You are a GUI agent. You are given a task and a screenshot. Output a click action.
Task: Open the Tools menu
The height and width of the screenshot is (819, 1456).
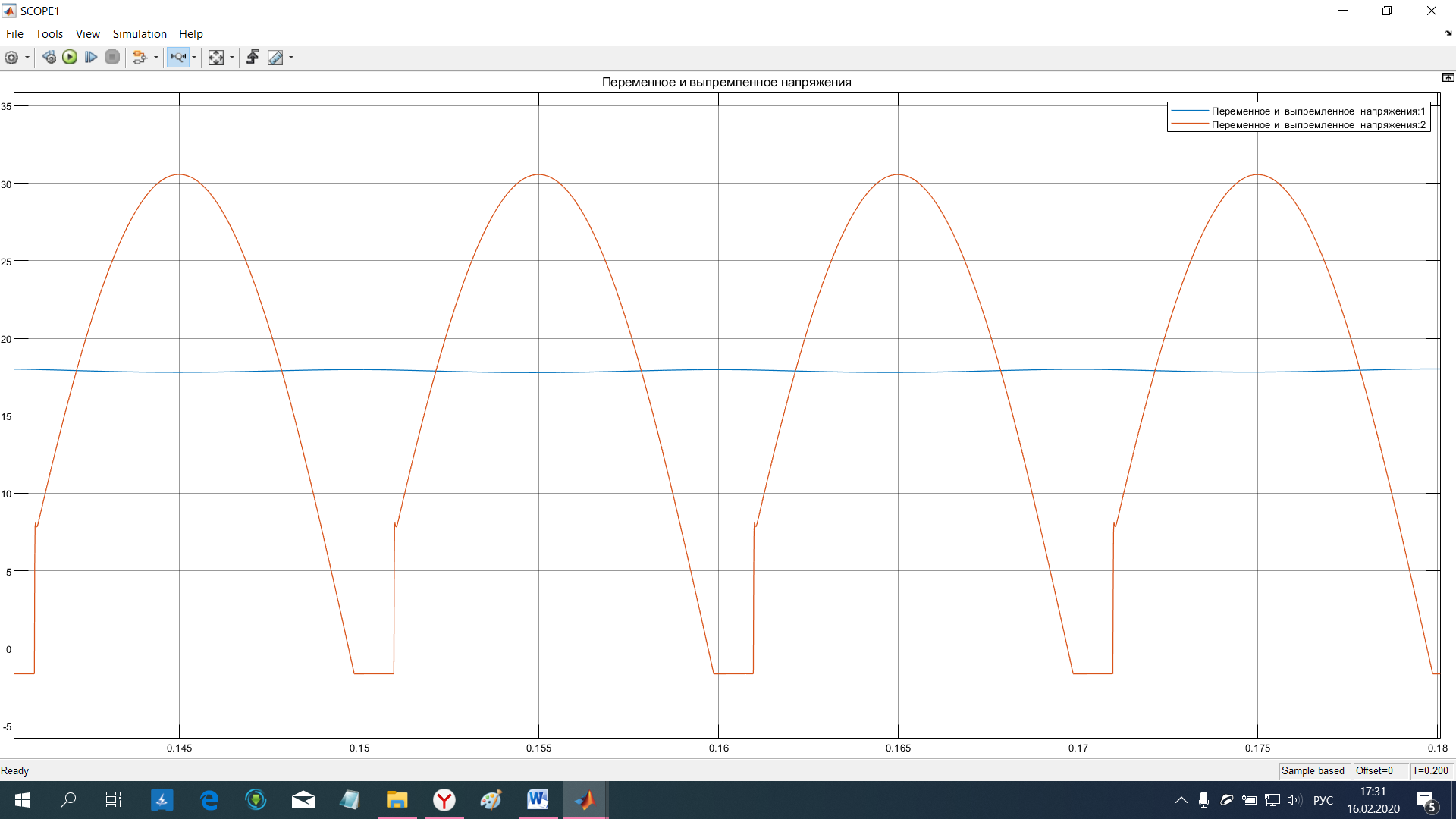49,34
